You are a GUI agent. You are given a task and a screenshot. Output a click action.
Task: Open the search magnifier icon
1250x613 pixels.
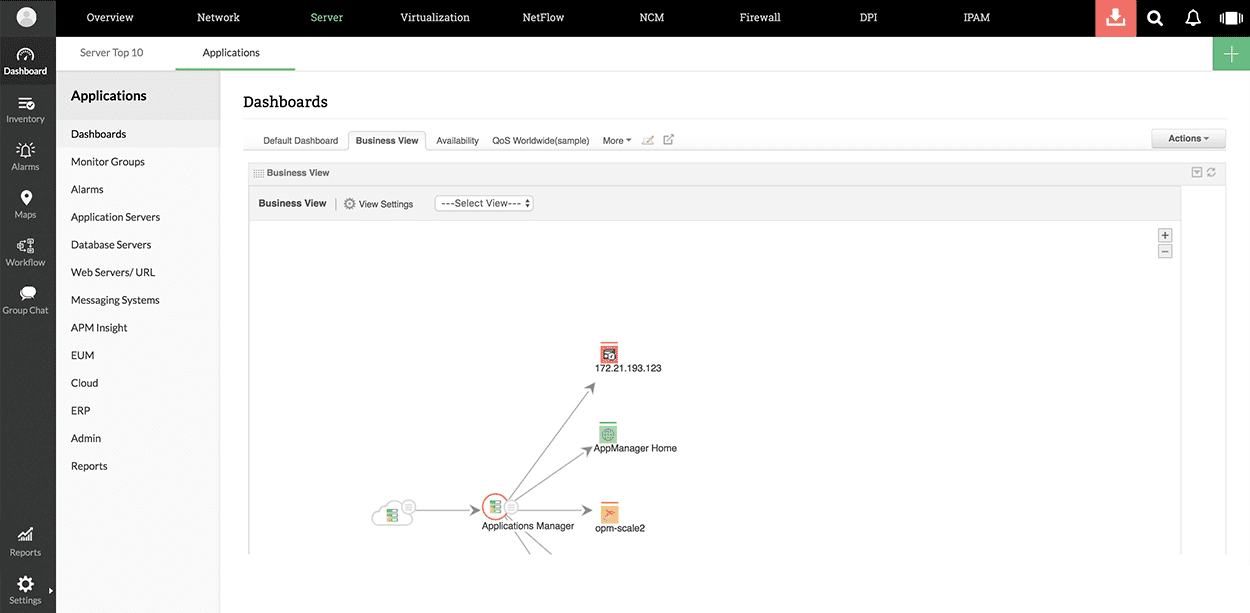(1155, 18)
